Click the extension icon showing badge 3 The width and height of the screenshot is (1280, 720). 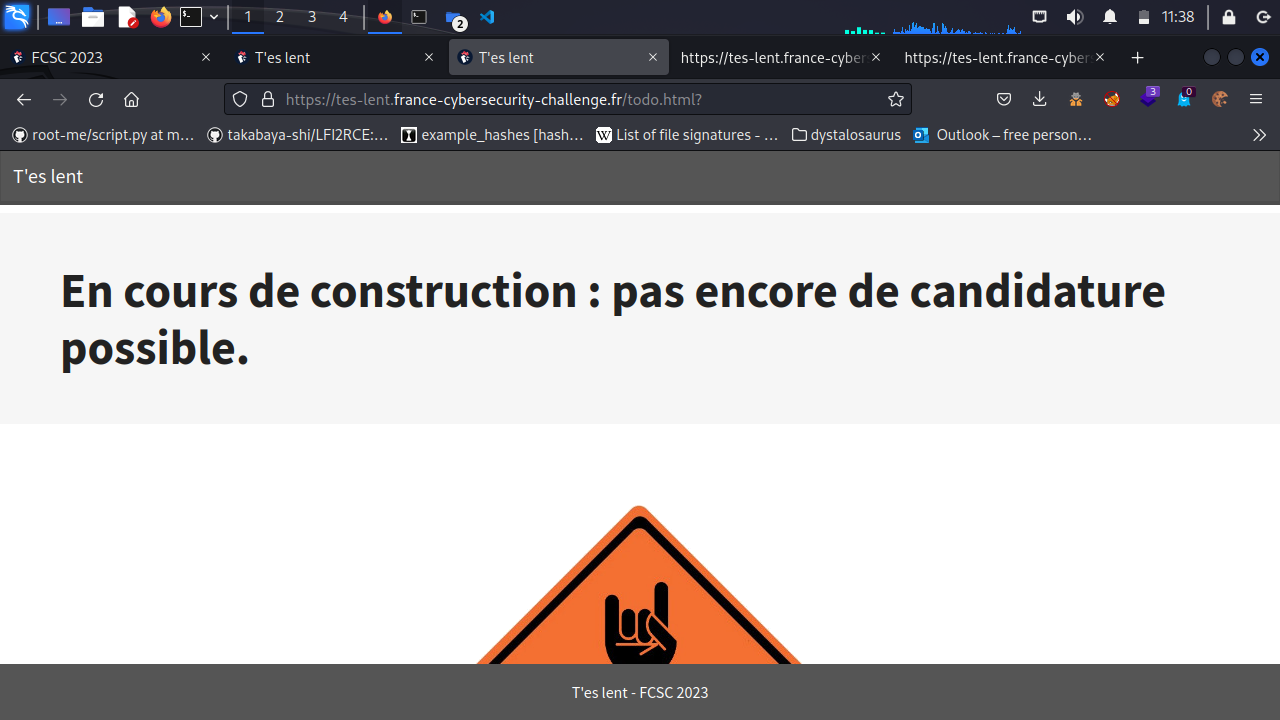(1149, 99)
